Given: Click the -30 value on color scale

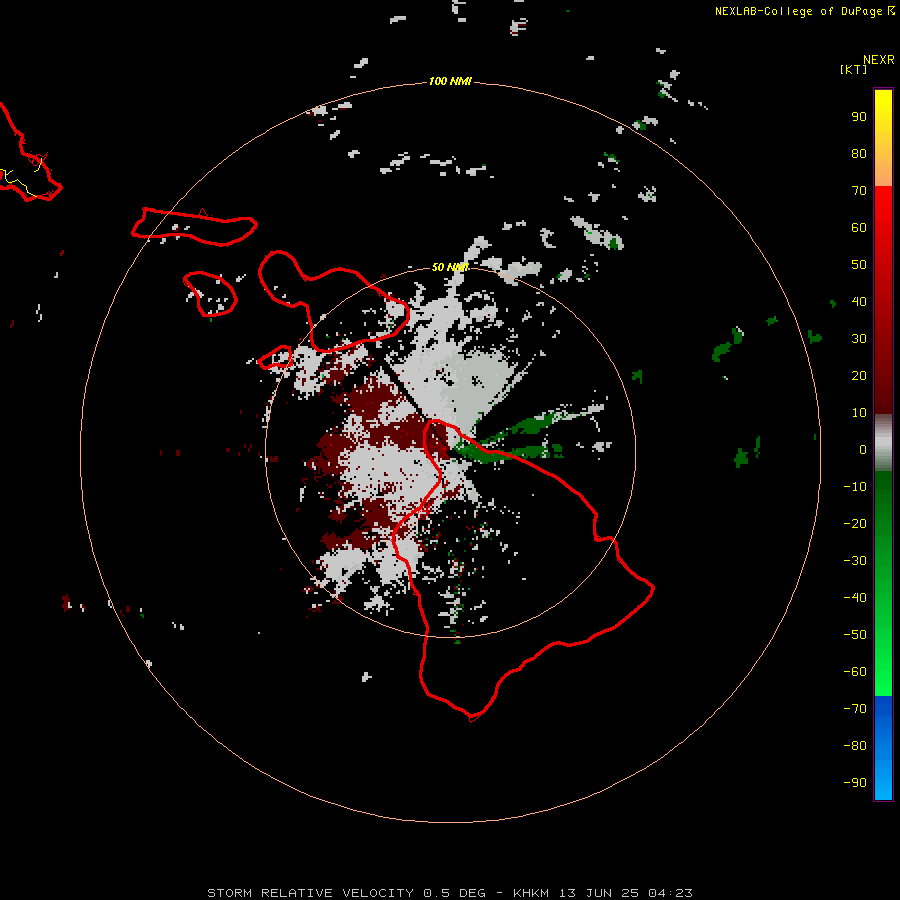Looking at the screenshot, I should tap(855, 561).
